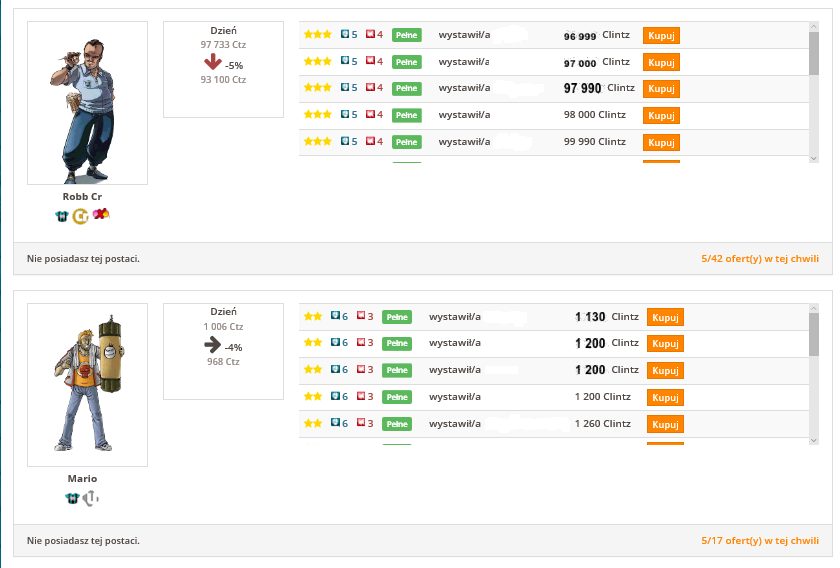Click the Pełne badge in the 1 130 Clintz row

pyautogui.click(x=397, y=317)
